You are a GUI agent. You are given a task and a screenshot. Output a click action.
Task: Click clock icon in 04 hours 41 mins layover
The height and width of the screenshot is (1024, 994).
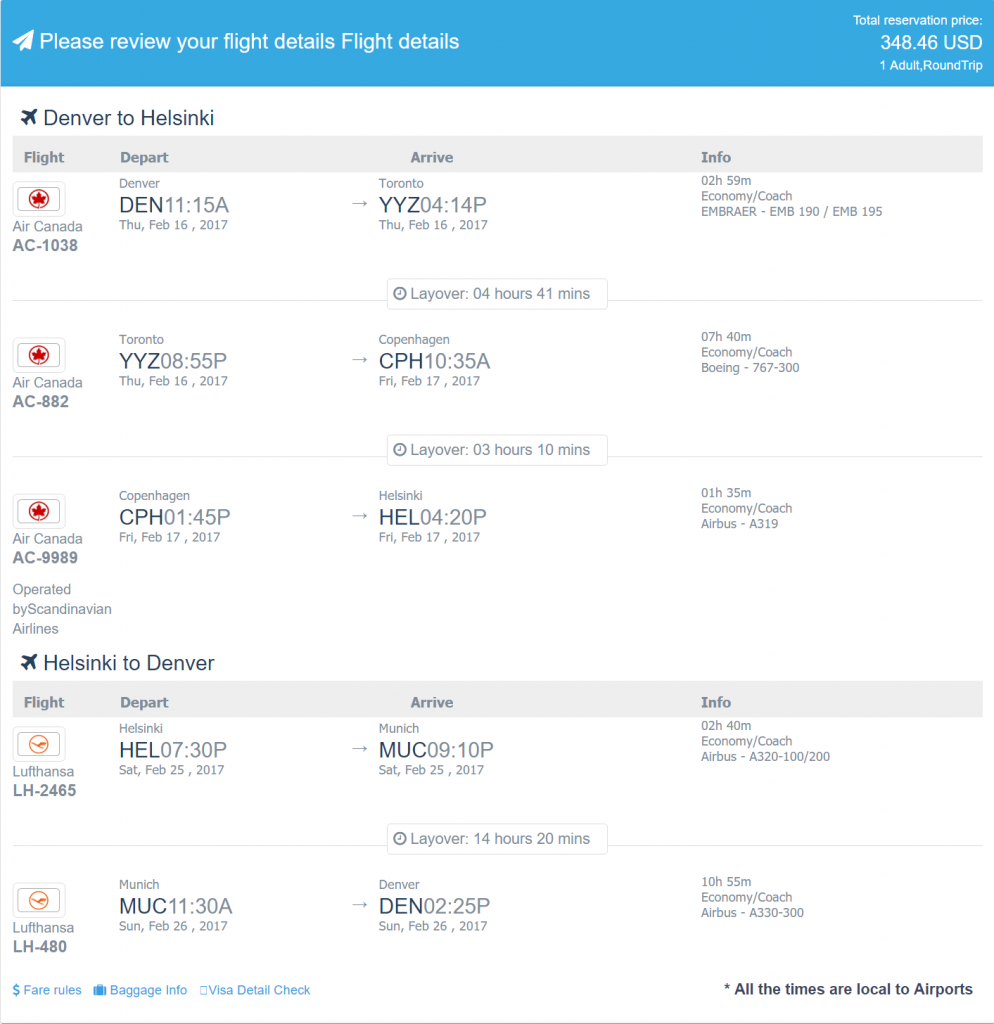tap(400, 294)
